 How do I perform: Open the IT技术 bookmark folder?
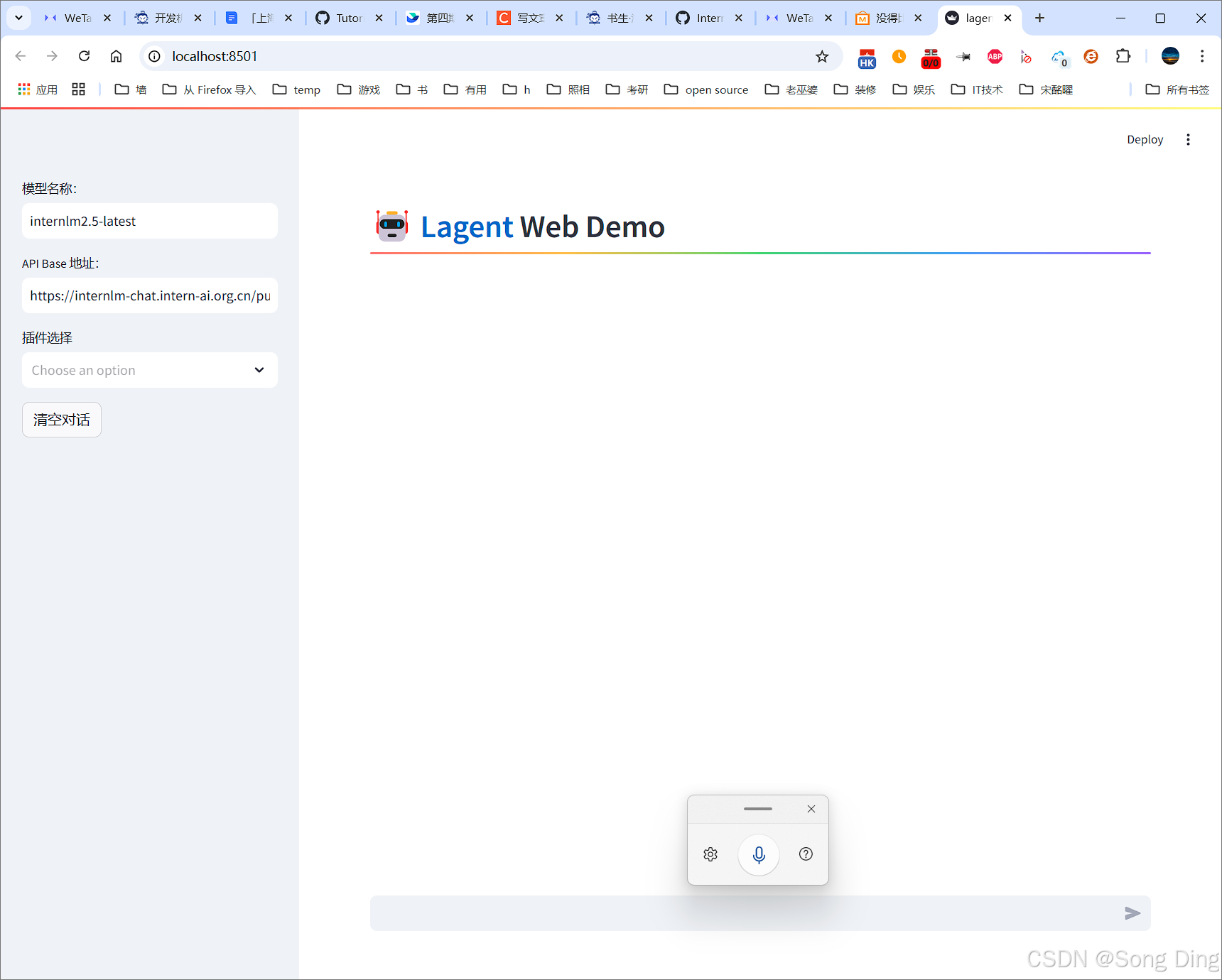[x=977, y=89]
